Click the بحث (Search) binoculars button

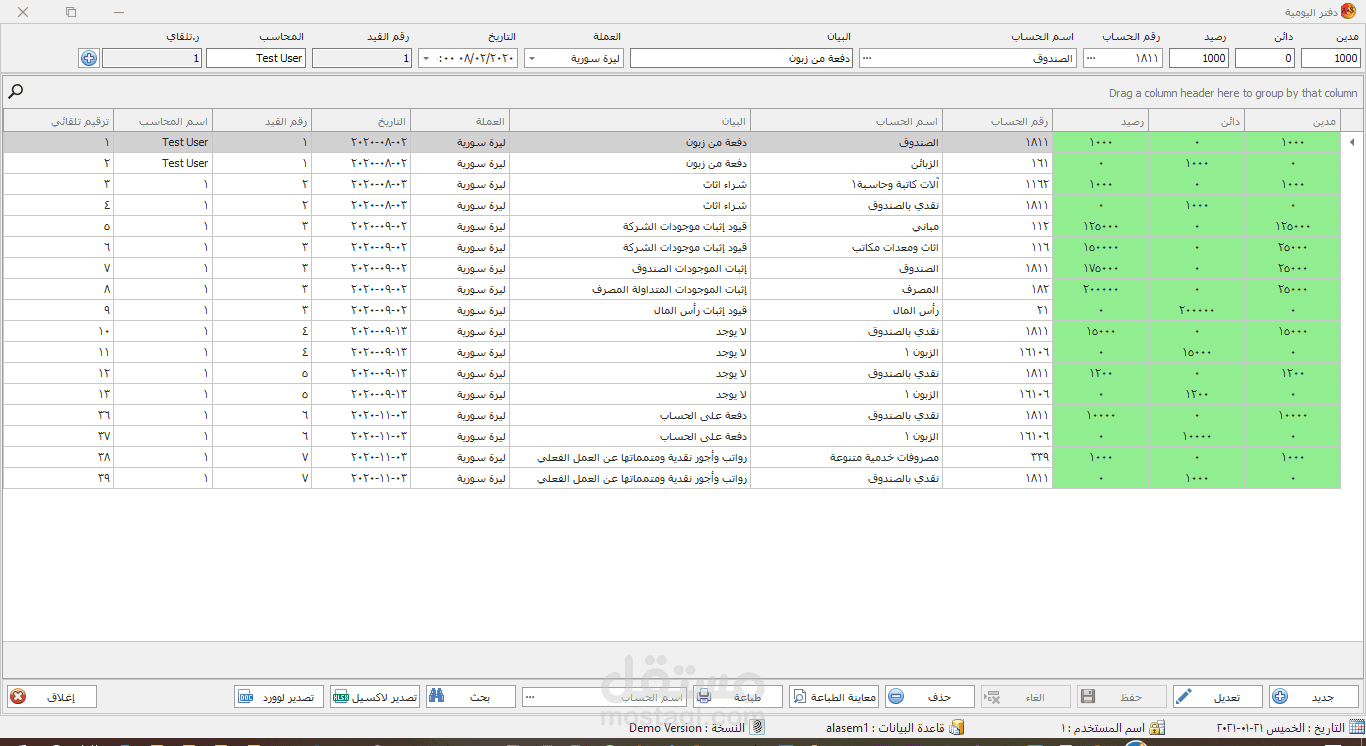pos(470,697)
